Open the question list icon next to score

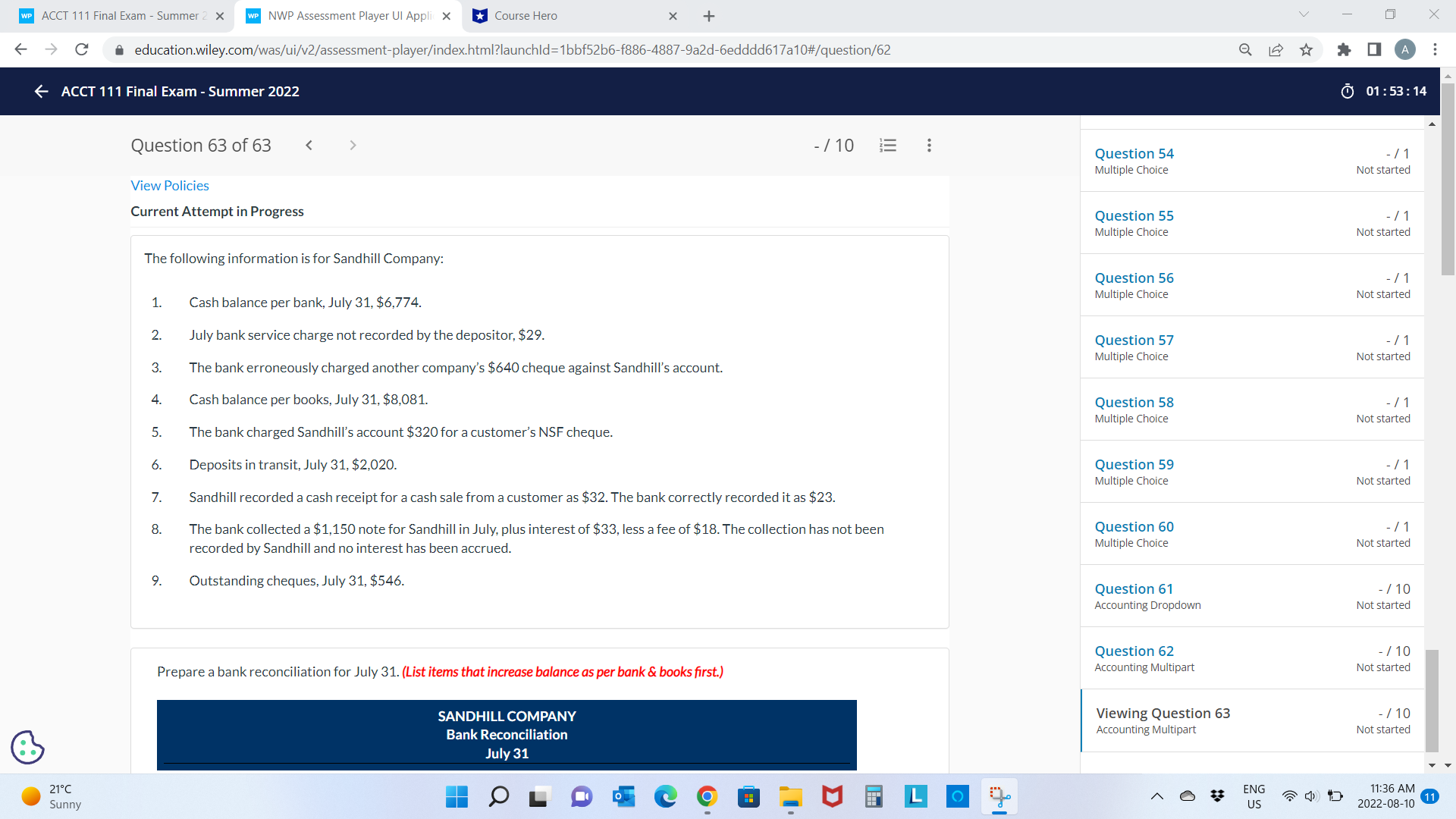tap(888, 145)
